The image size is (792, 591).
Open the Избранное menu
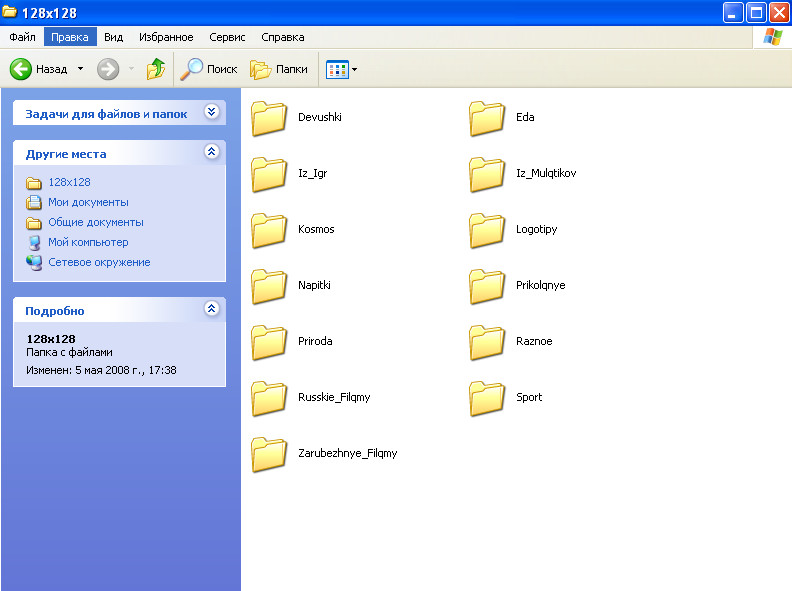coord(166,37)
